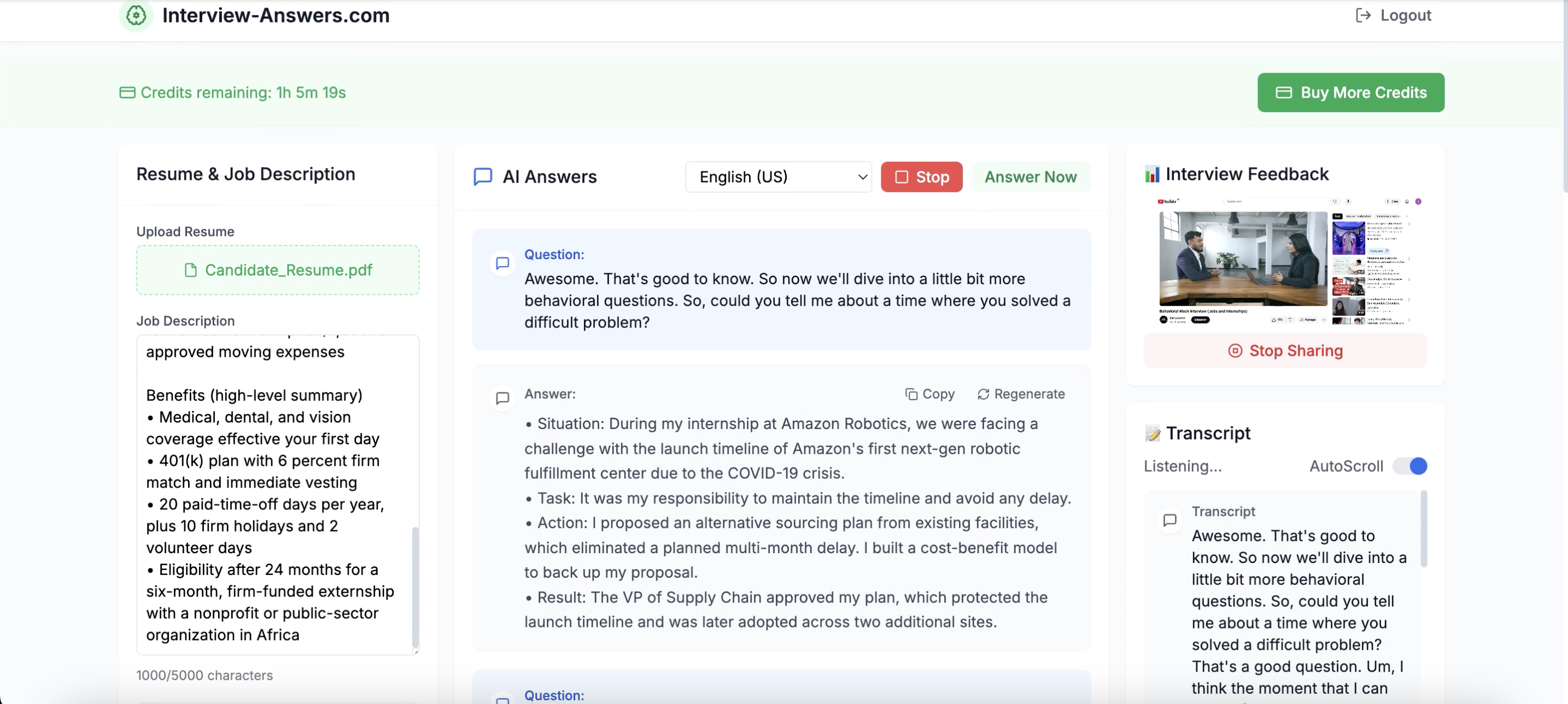This screenshot has width=1568, height=704.
Task: Click the Buy More Credits button
Action: [1350, 92]
